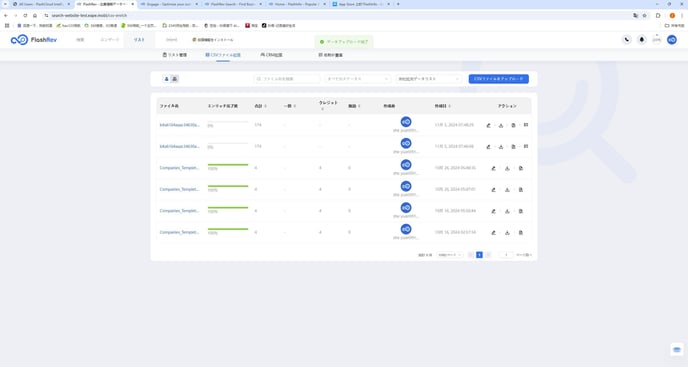Switch to the リスト管理 tab

175,55
